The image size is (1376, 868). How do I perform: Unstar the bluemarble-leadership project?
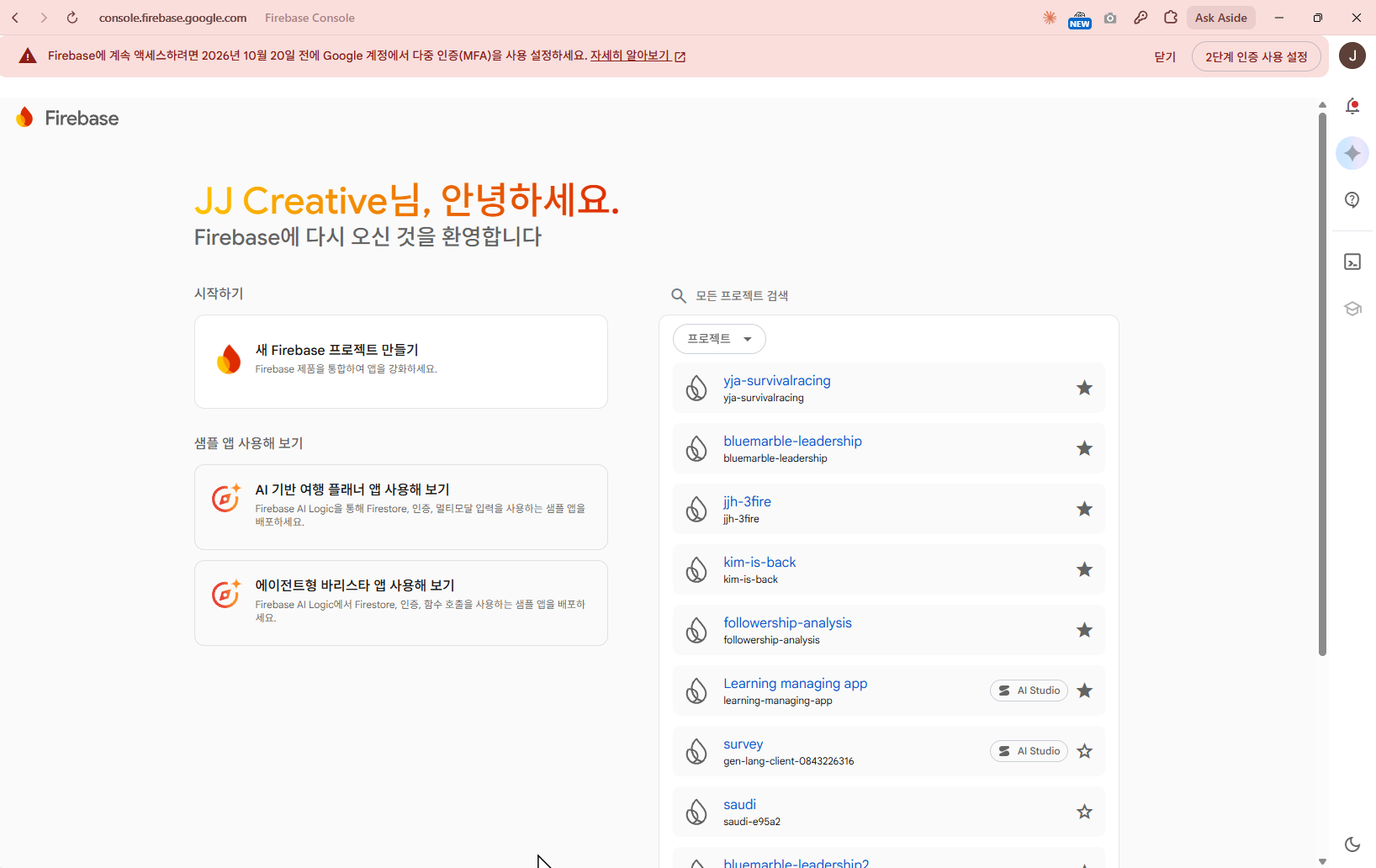1085,448
